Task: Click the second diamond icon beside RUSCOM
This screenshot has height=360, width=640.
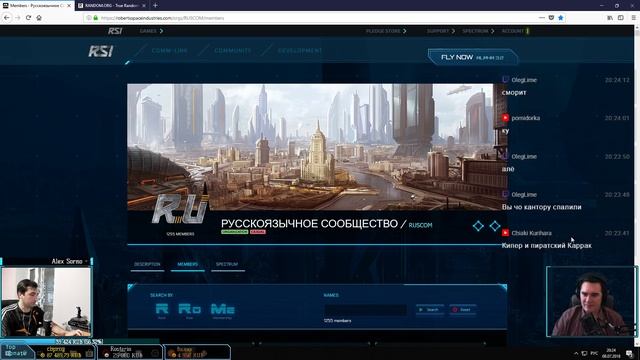Action: 495,226
